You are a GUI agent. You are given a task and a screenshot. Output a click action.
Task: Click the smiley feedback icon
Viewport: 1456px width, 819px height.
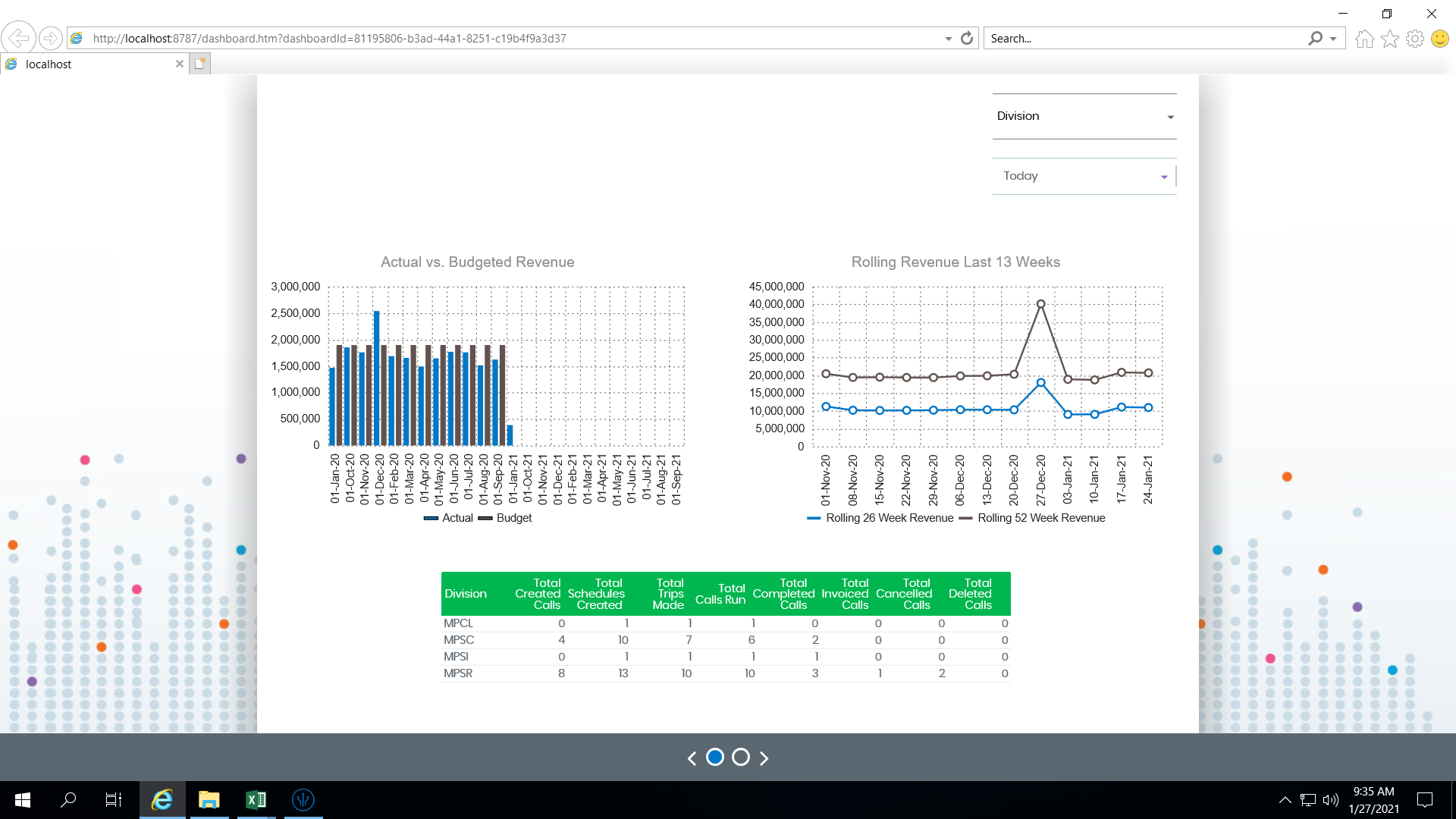[1439, 39]
